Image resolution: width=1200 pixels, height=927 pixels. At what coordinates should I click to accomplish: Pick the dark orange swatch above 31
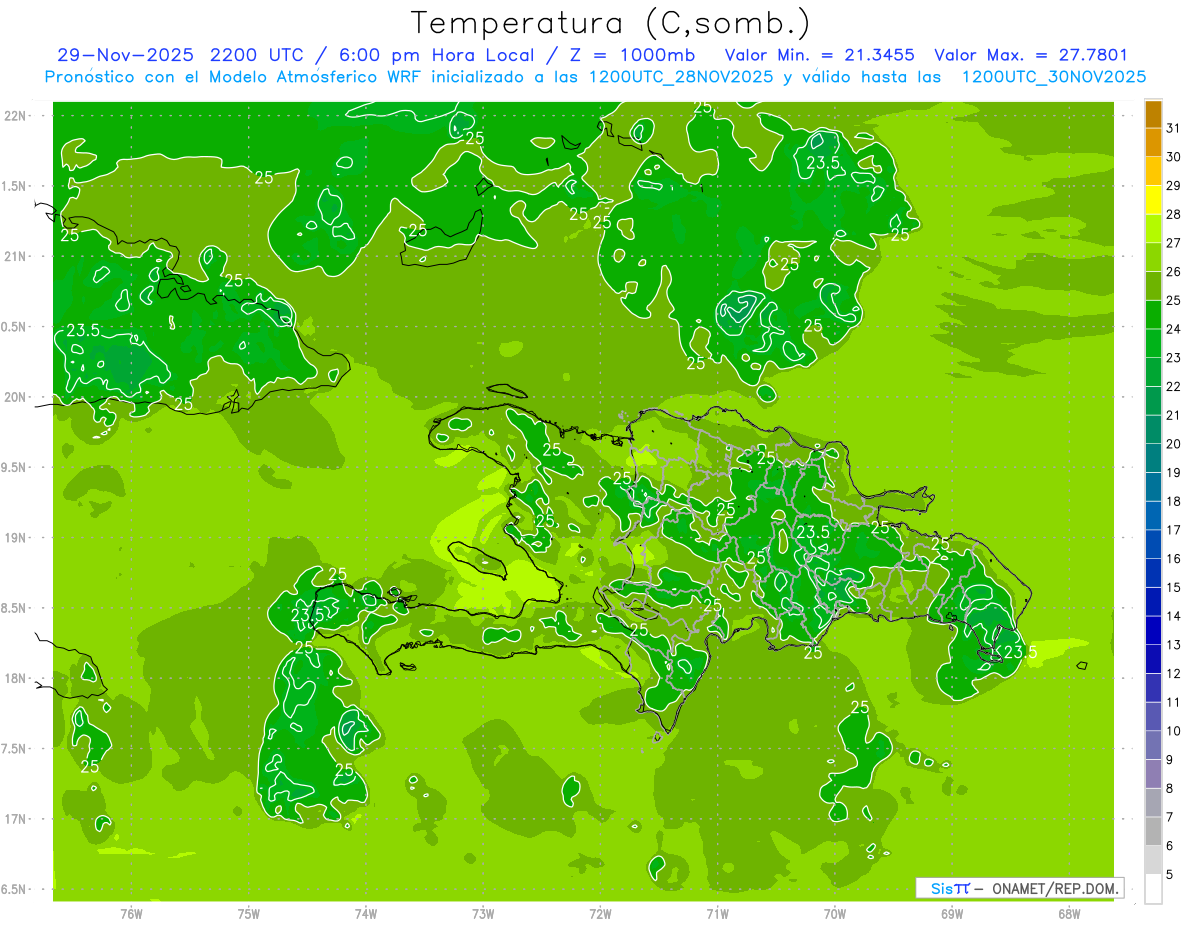click(1153, 113)
